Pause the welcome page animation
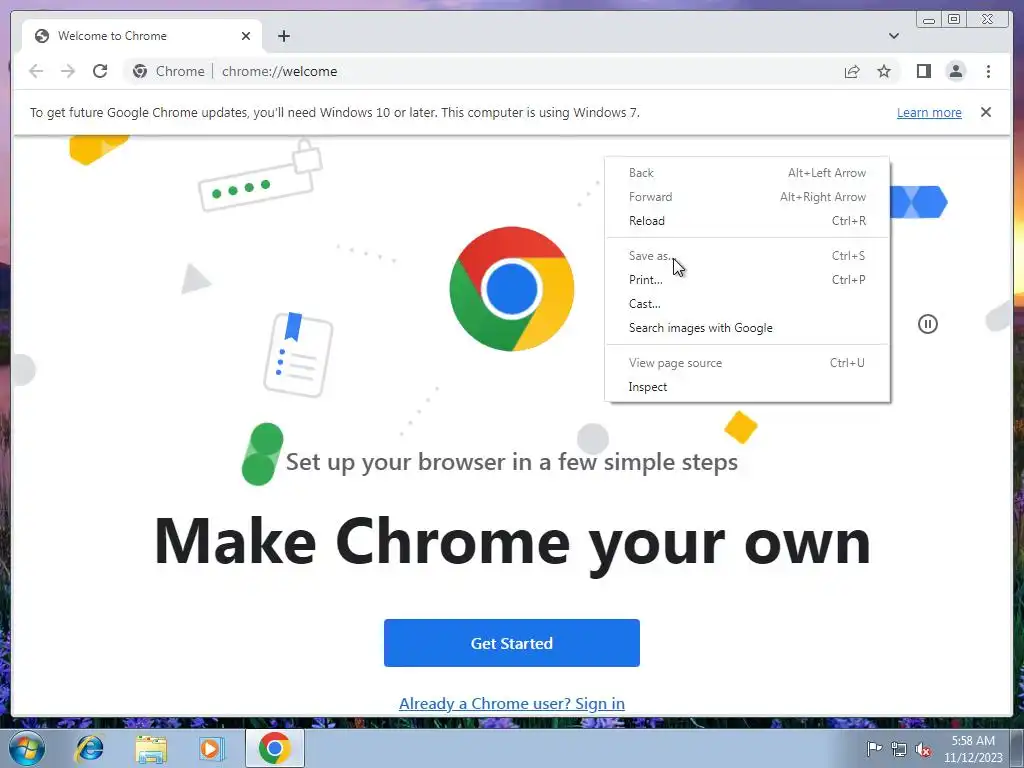Viewport: 1024px width, 768px height. tap(927, 324)
